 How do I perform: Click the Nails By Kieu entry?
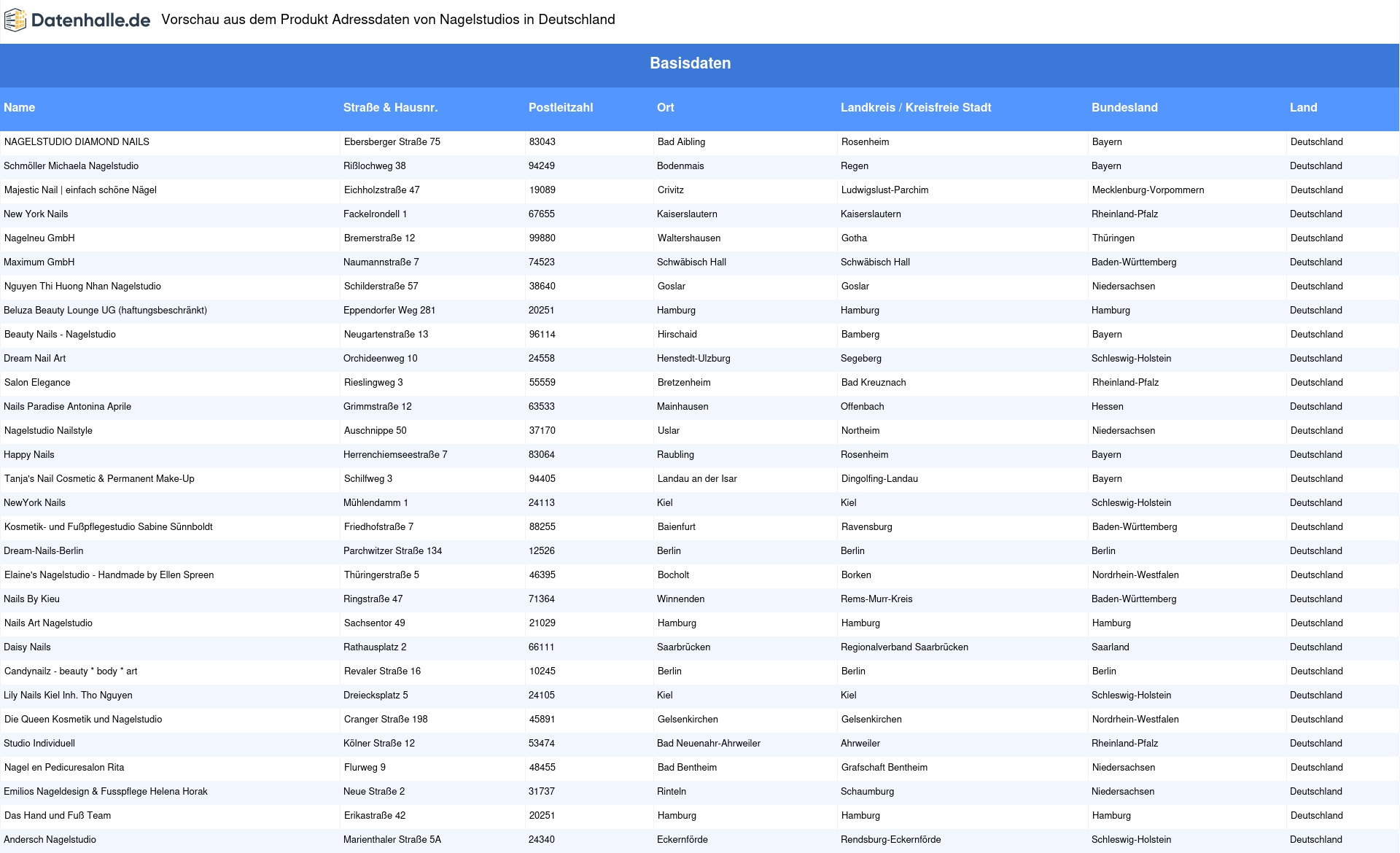(x=31, y=599)
